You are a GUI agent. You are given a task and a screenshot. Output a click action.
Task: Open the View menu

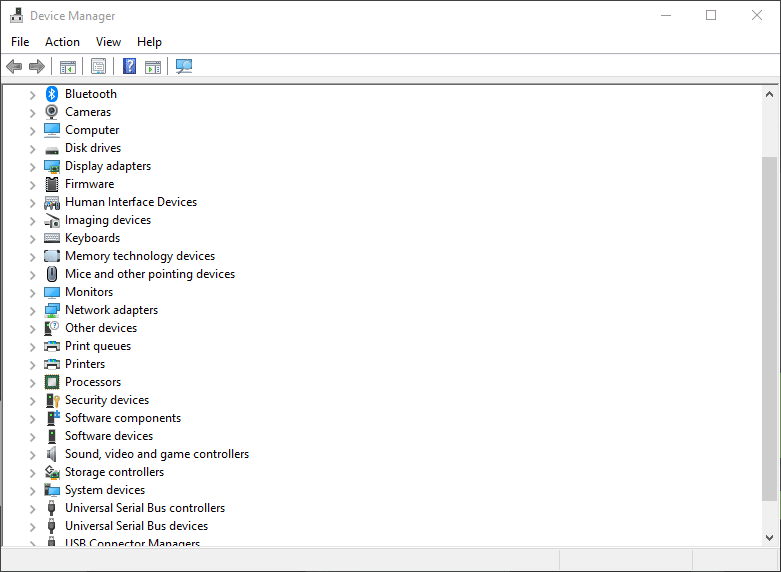[108, 42]
